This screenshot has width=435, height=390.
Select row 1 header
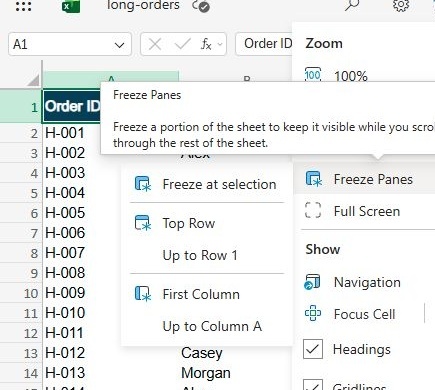(21, 107)
